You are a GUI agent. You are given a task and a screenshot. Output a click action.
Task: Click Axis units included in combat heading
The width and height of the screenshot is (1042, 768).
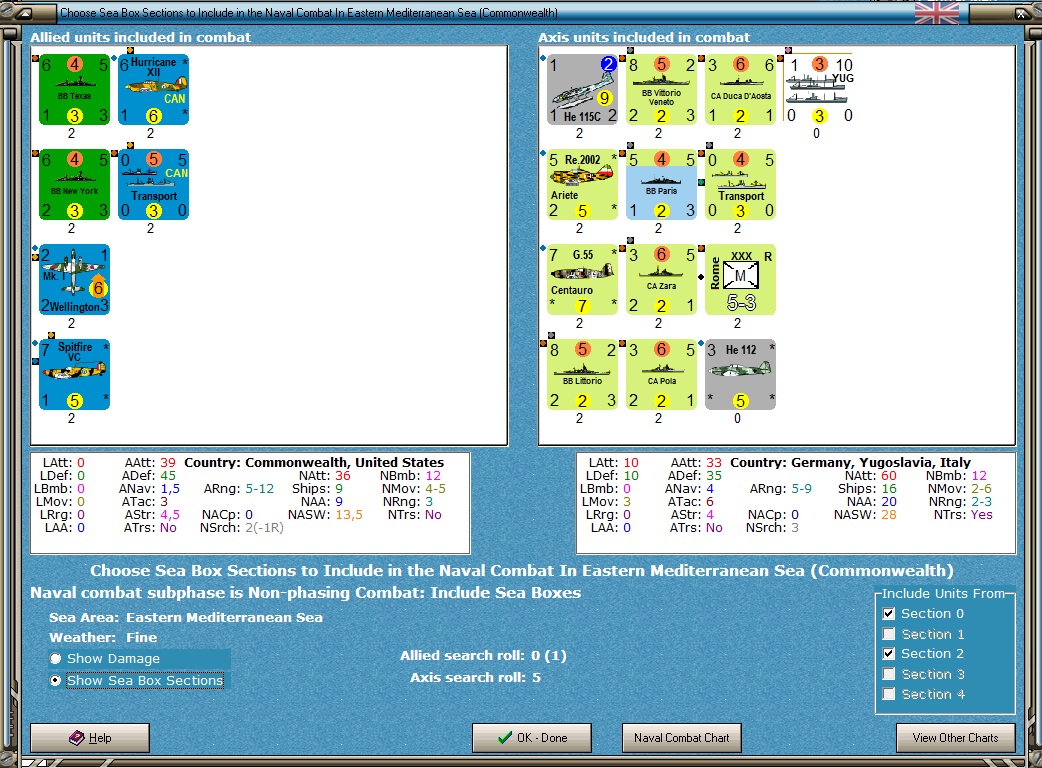pyautogui.click(x=644, y=38)
